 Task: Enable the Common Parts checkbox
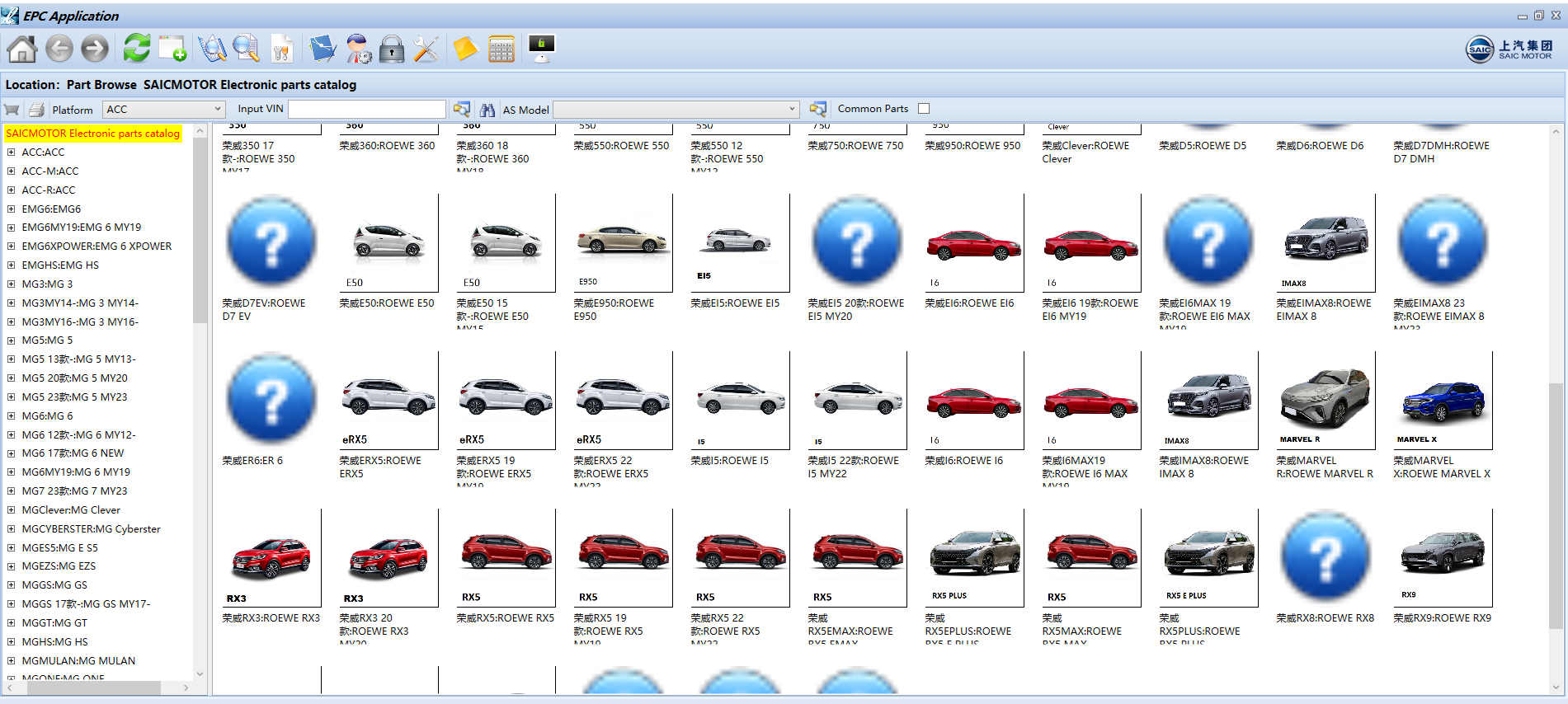(924, 109)
